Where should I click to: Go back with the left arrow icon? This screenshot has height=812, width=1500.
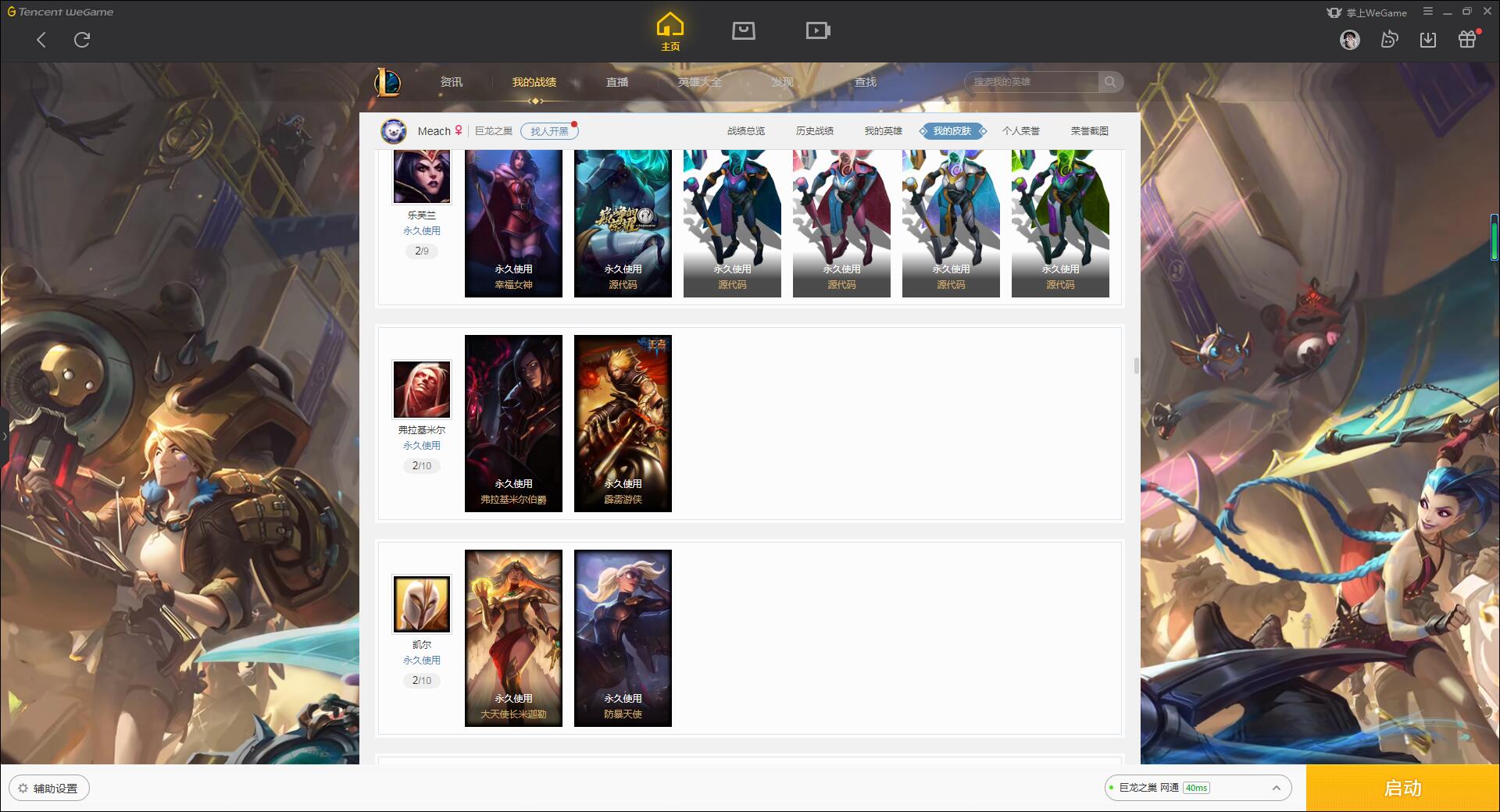click(41, 40)
